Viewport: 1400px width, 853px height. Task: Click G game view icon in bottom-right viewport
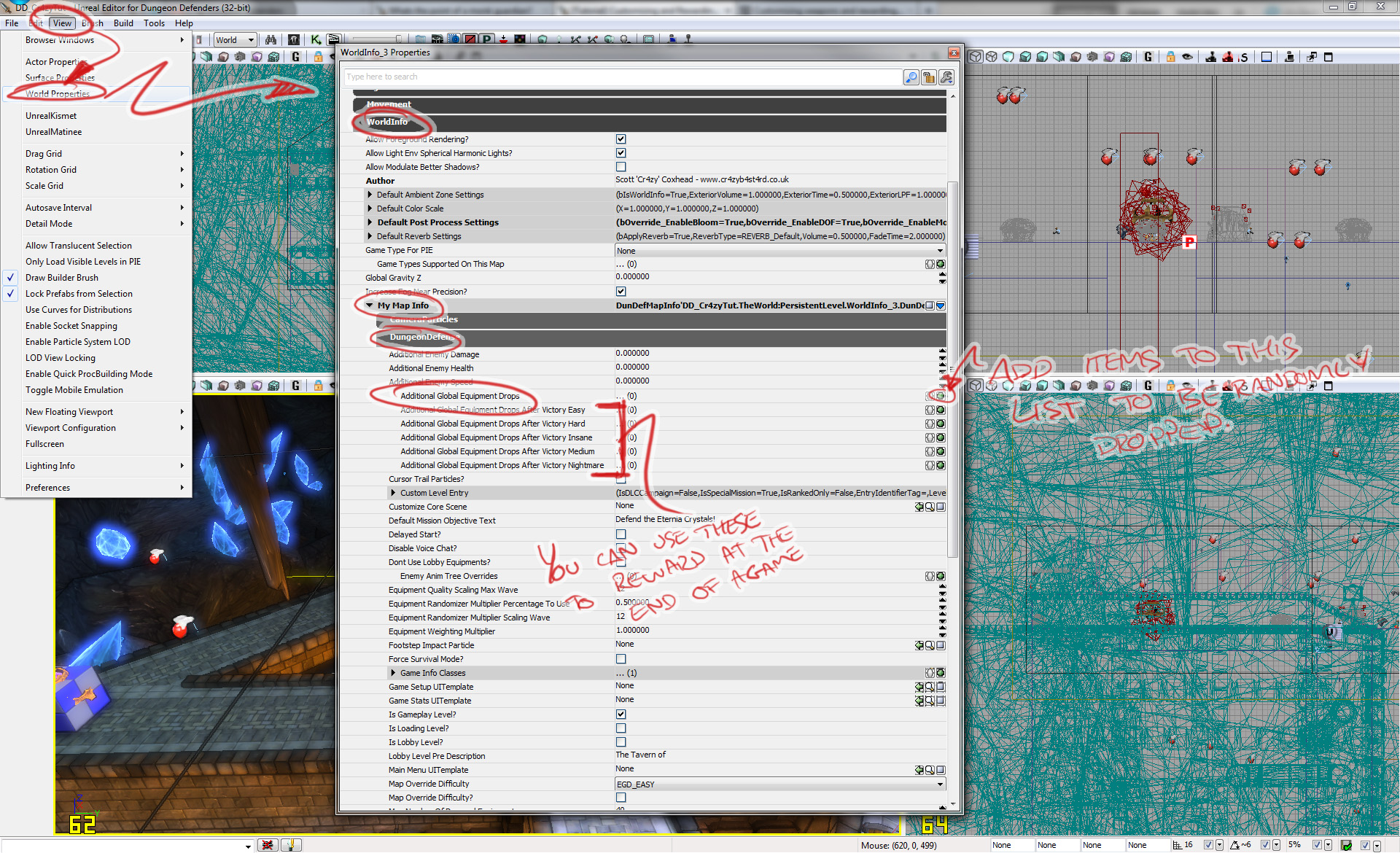point(1148,385)
